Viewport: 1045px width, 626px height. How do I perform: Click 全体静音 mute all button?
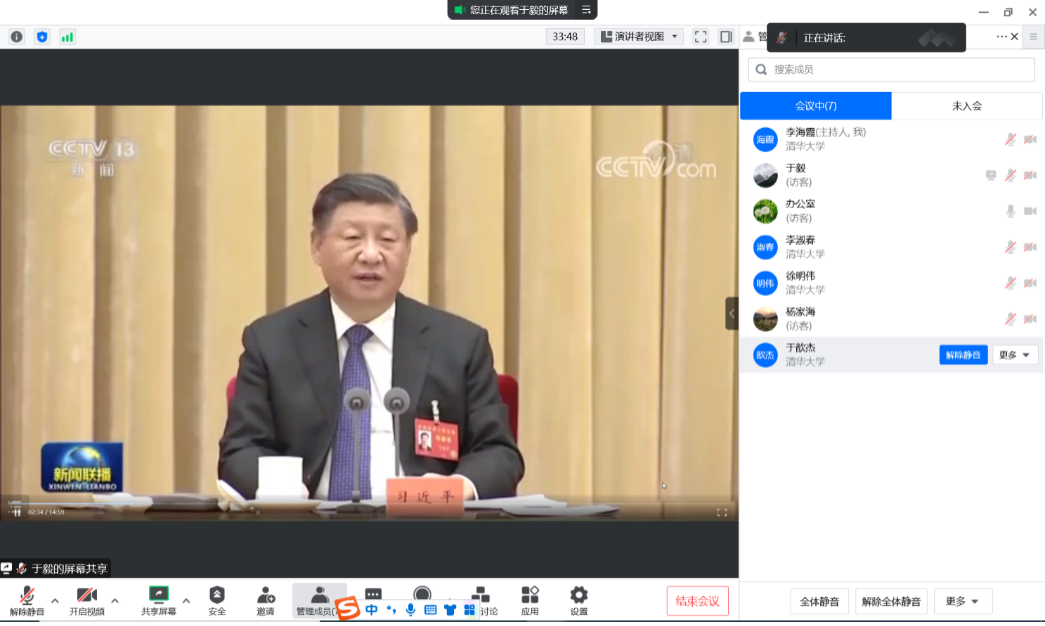[819, 601]
